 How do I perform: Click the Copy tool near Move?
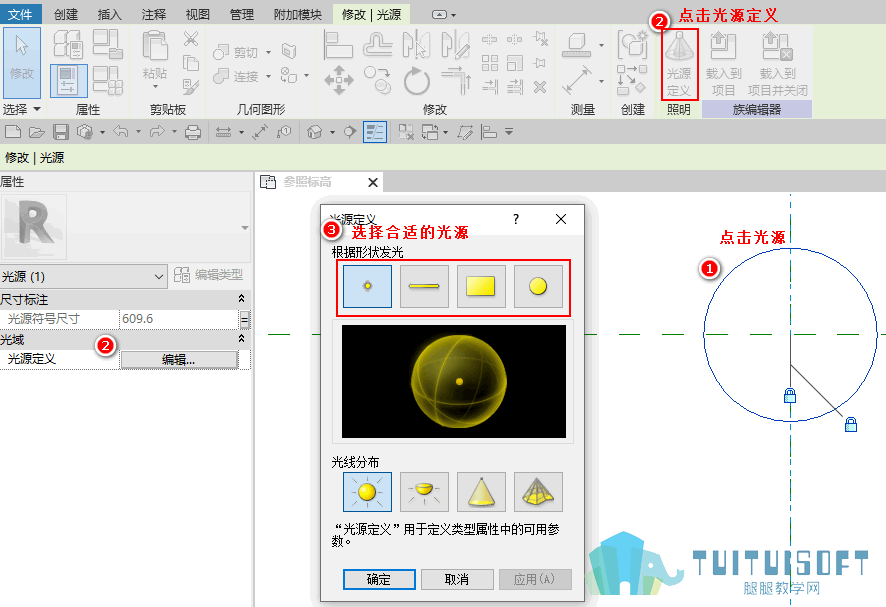click(x=377, y=80)
